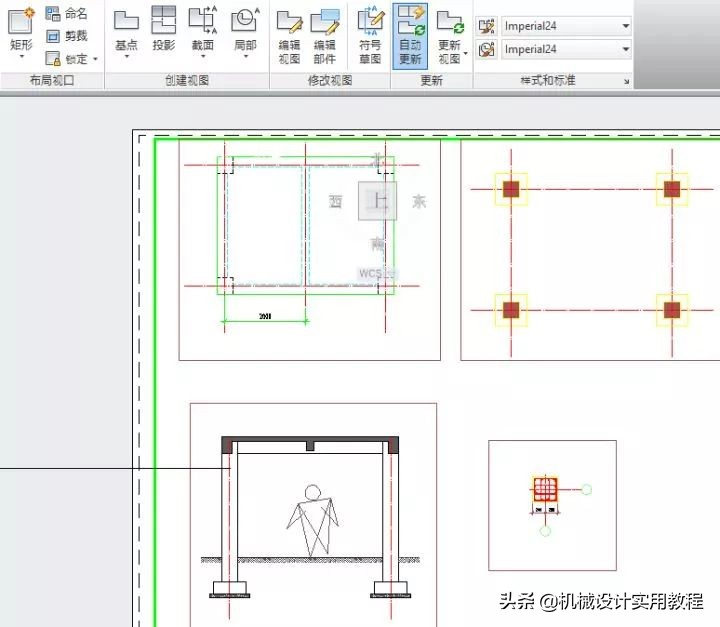Click the ViewCube 南 south label
The height and width of the screenshot is (627, 720).
pyautogui.click(x=377, y=243)
